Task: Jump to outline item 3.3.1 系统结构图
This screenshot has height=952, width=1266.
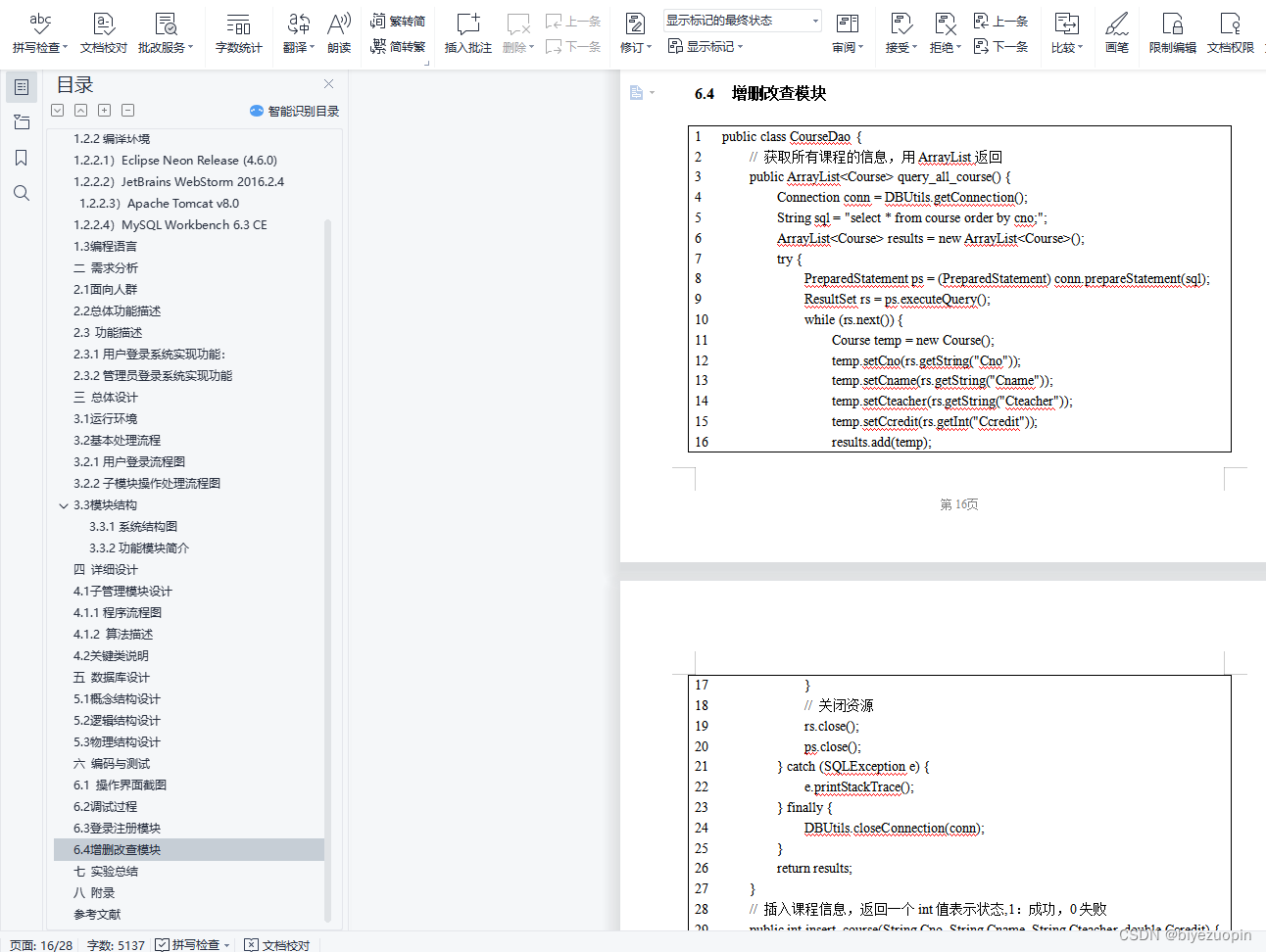Action: click(x=133, y=526)
